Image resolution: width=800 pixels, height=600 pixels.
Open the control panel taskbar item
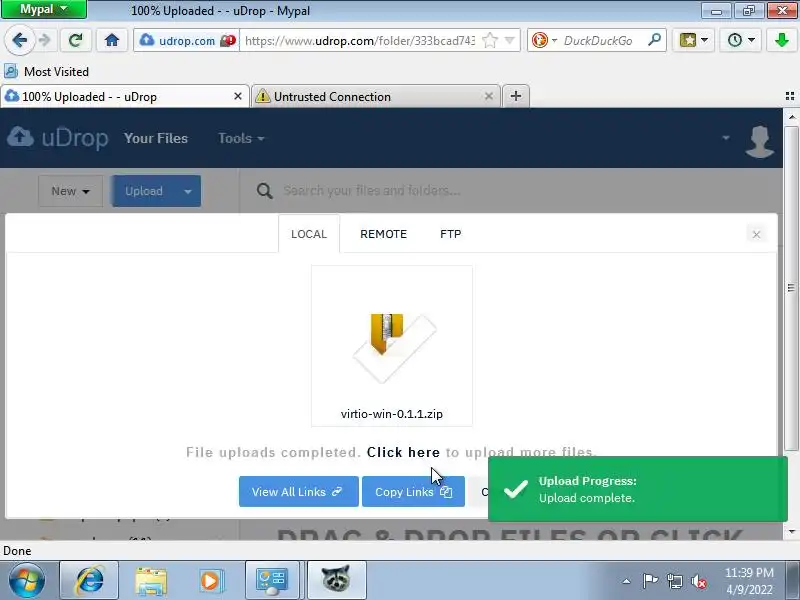[x=272, y=581]
